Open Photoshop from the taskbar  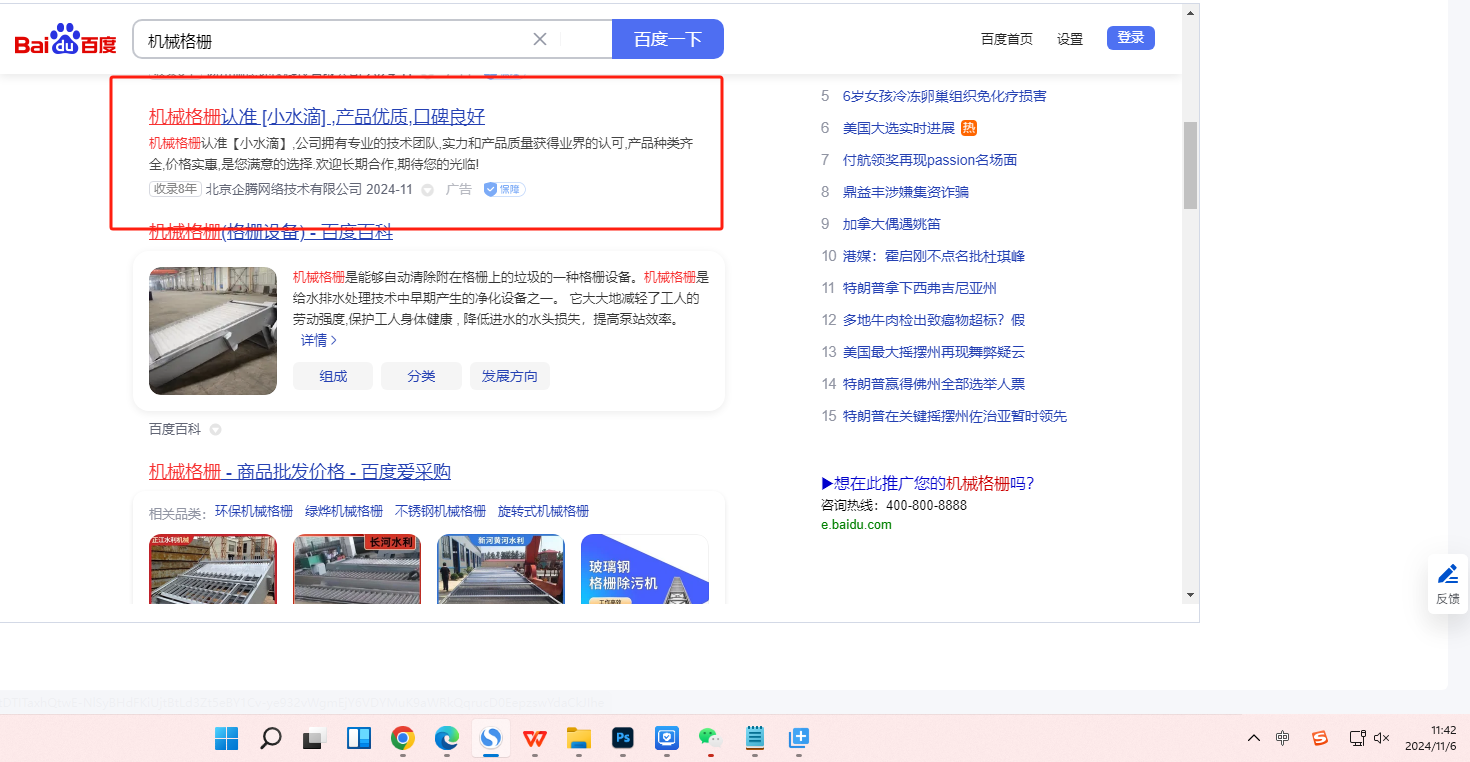623,738
